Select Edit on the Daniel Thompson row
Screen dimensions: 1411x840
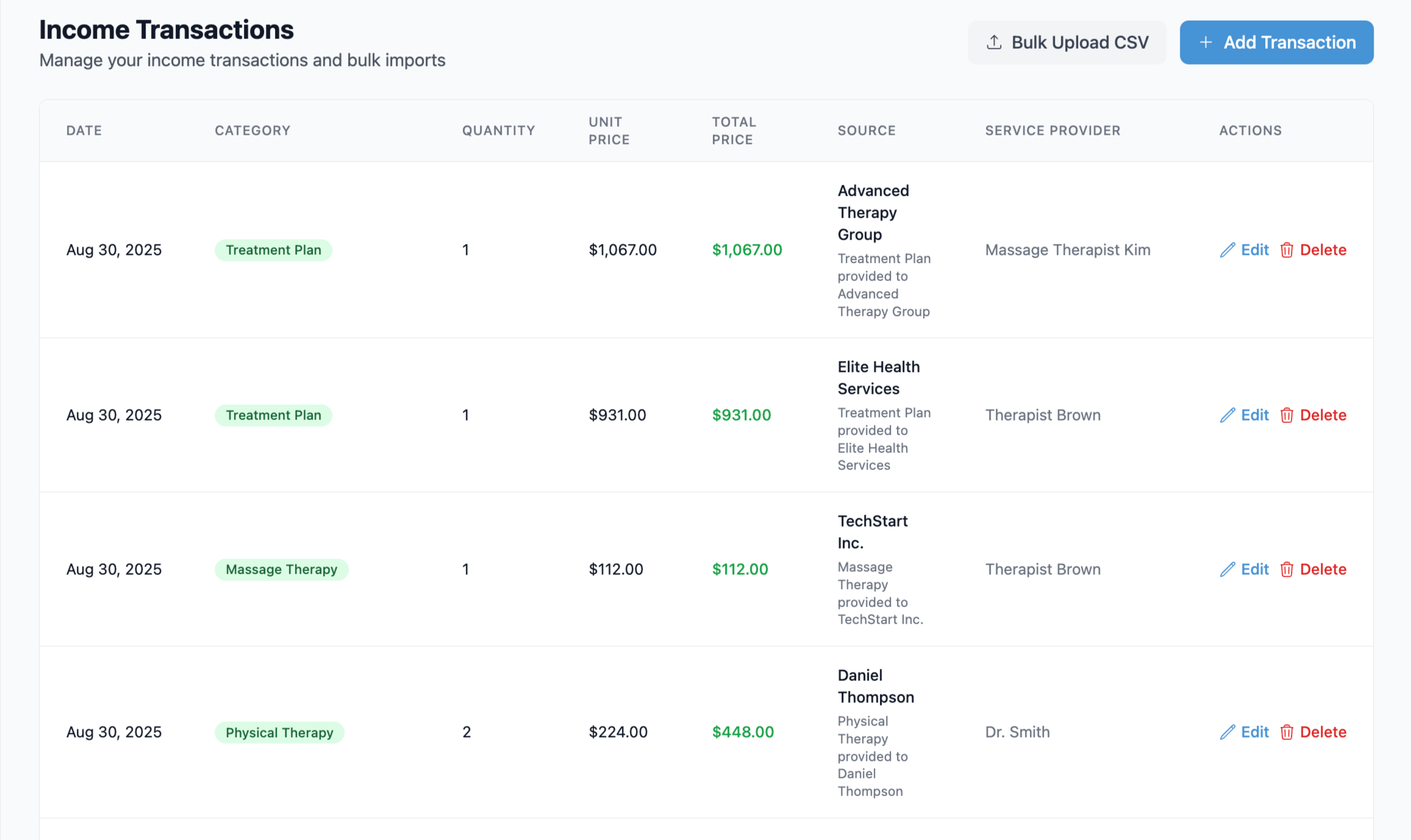click(1256, 732)
